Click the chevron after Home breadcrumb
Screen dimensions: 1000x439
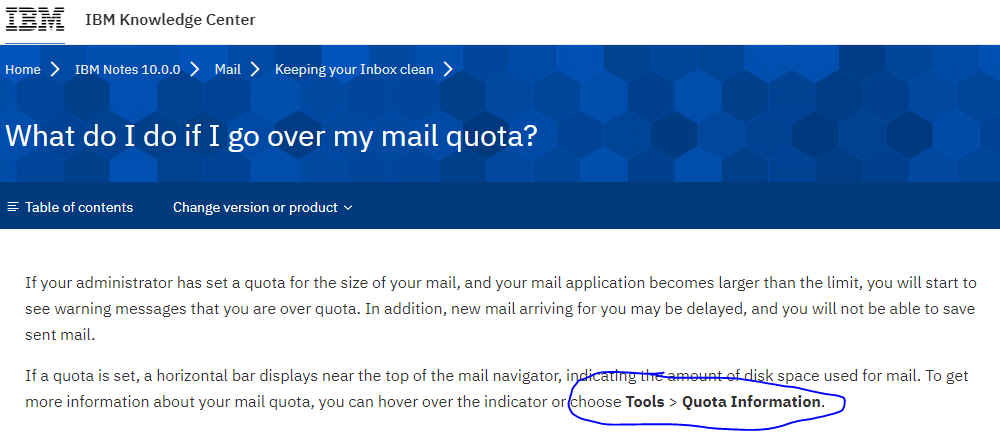tap(55, 70)
